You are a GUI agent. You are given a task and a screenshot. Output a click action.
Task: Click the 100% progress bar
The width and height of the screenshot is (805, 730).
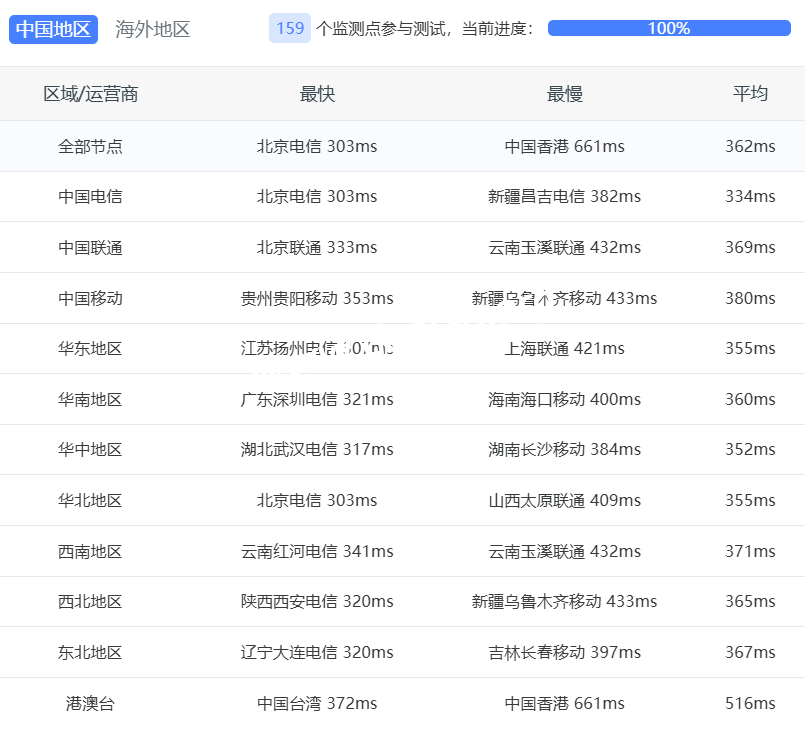click(x=668, y=28)
